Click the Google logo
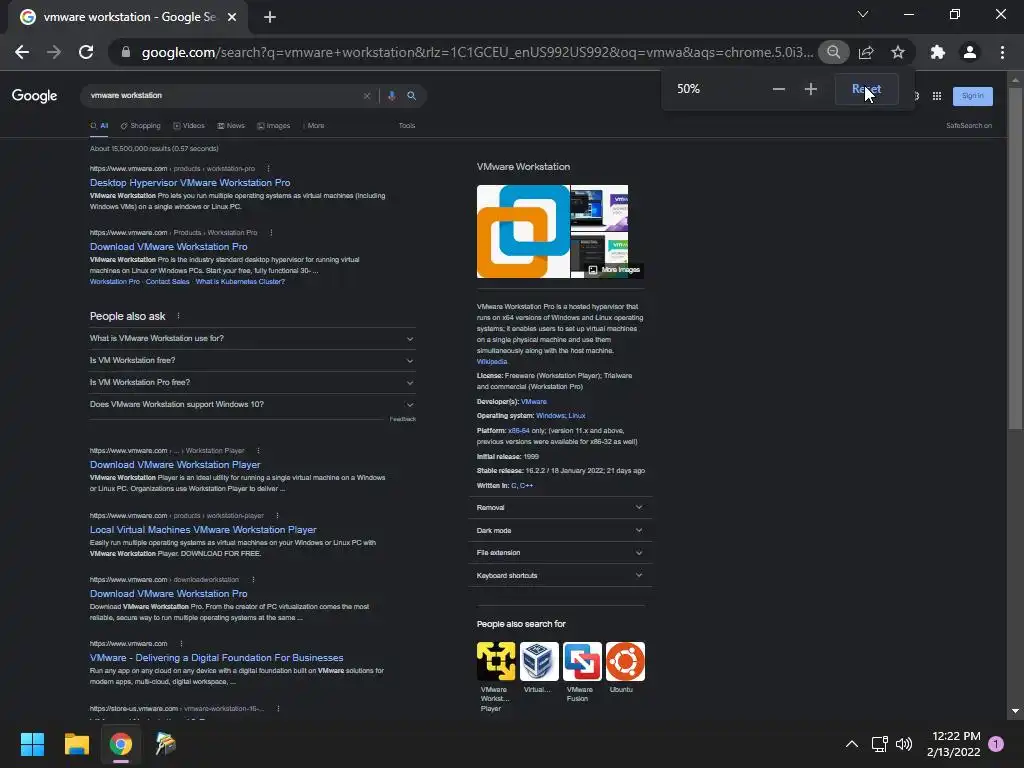The height and width of the screenshot is (768, 1024). point(35,96)
